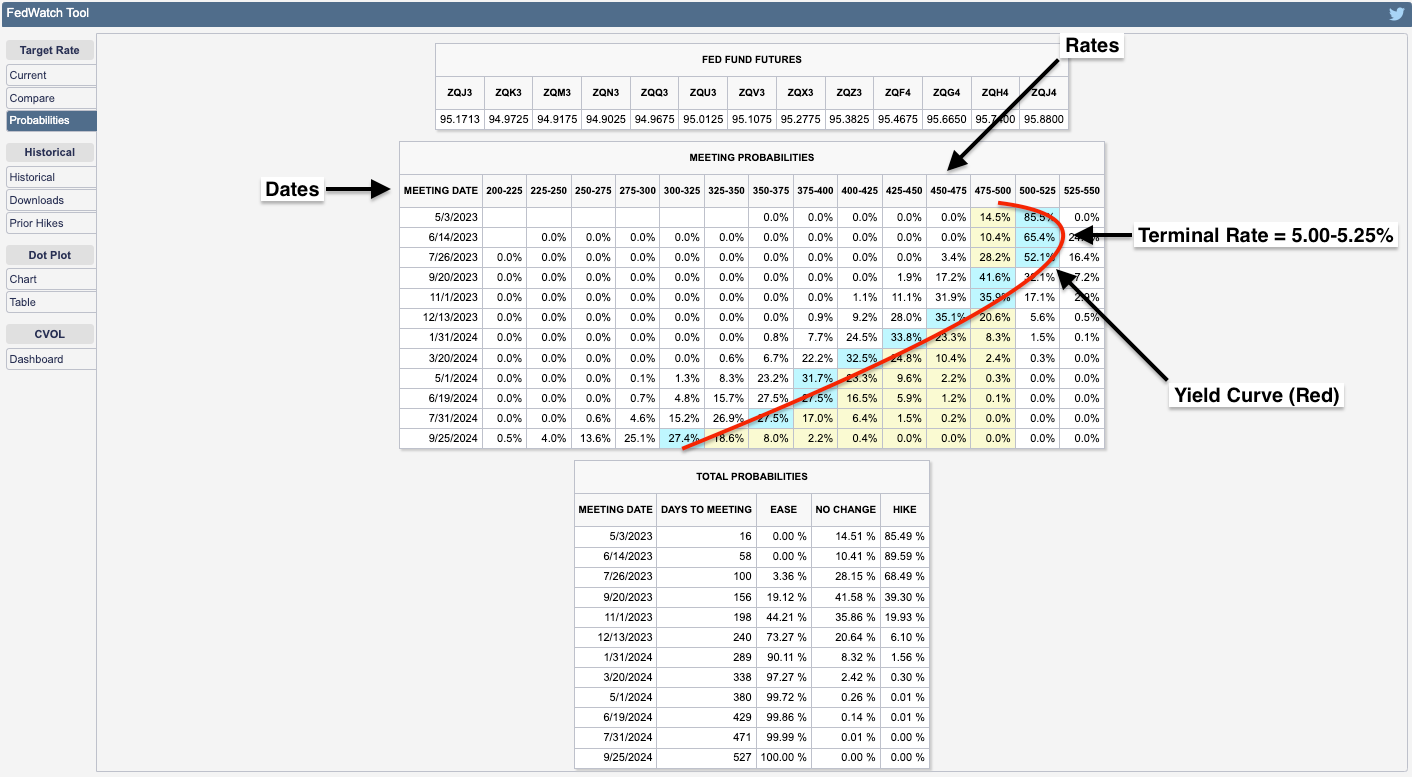Click the ZQV3 futures contract header
Viewport: 1412px width, 777px height.
pos(751,92)
